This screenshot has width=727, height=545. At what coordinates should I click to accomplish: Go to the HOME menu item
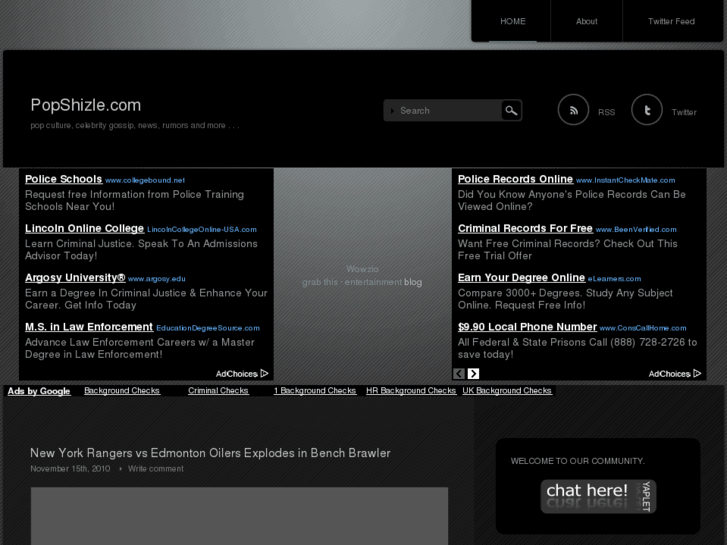point(513,21)
